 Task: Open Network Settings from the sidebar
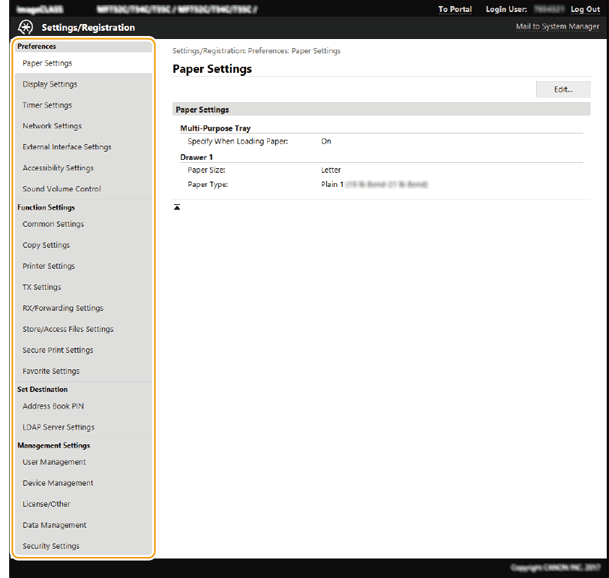(x=52, y=126)
